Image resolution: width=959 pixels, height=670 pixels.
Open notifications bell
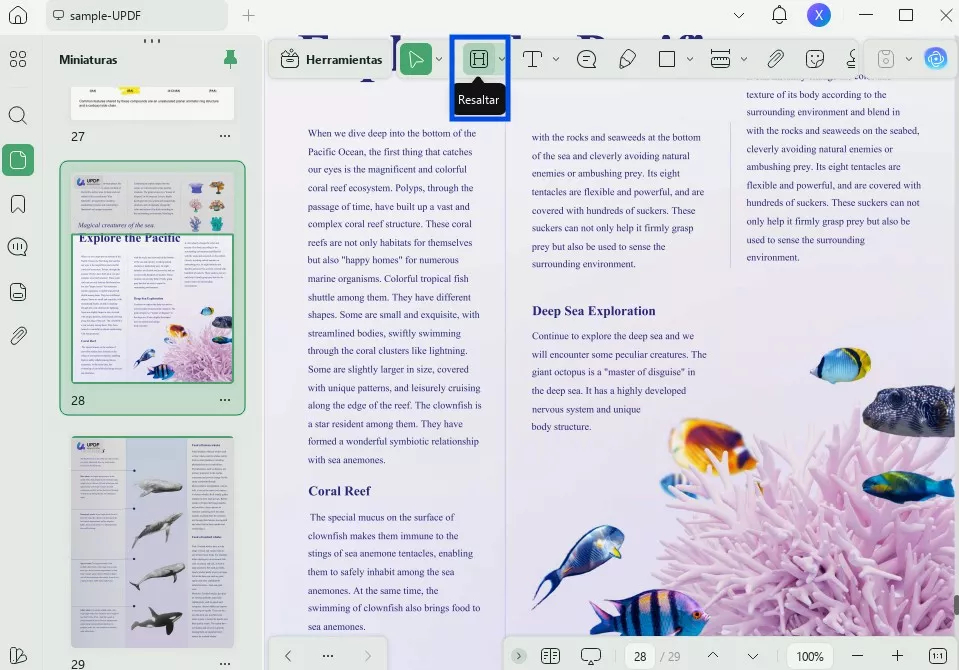coord(779,15)
